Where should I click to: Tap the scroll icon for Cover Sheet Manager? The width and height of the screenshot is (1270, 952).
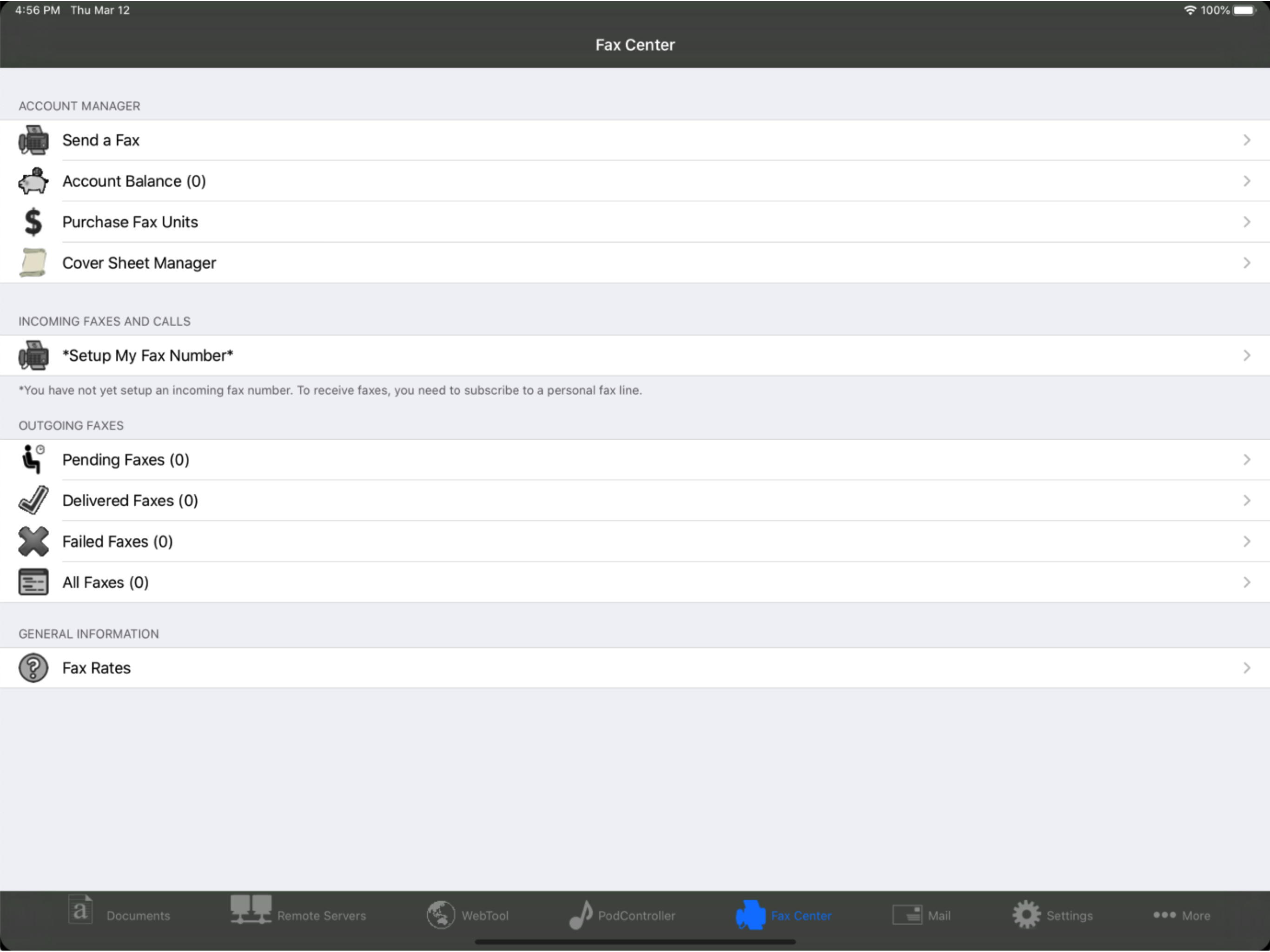(x=33, y=263)
